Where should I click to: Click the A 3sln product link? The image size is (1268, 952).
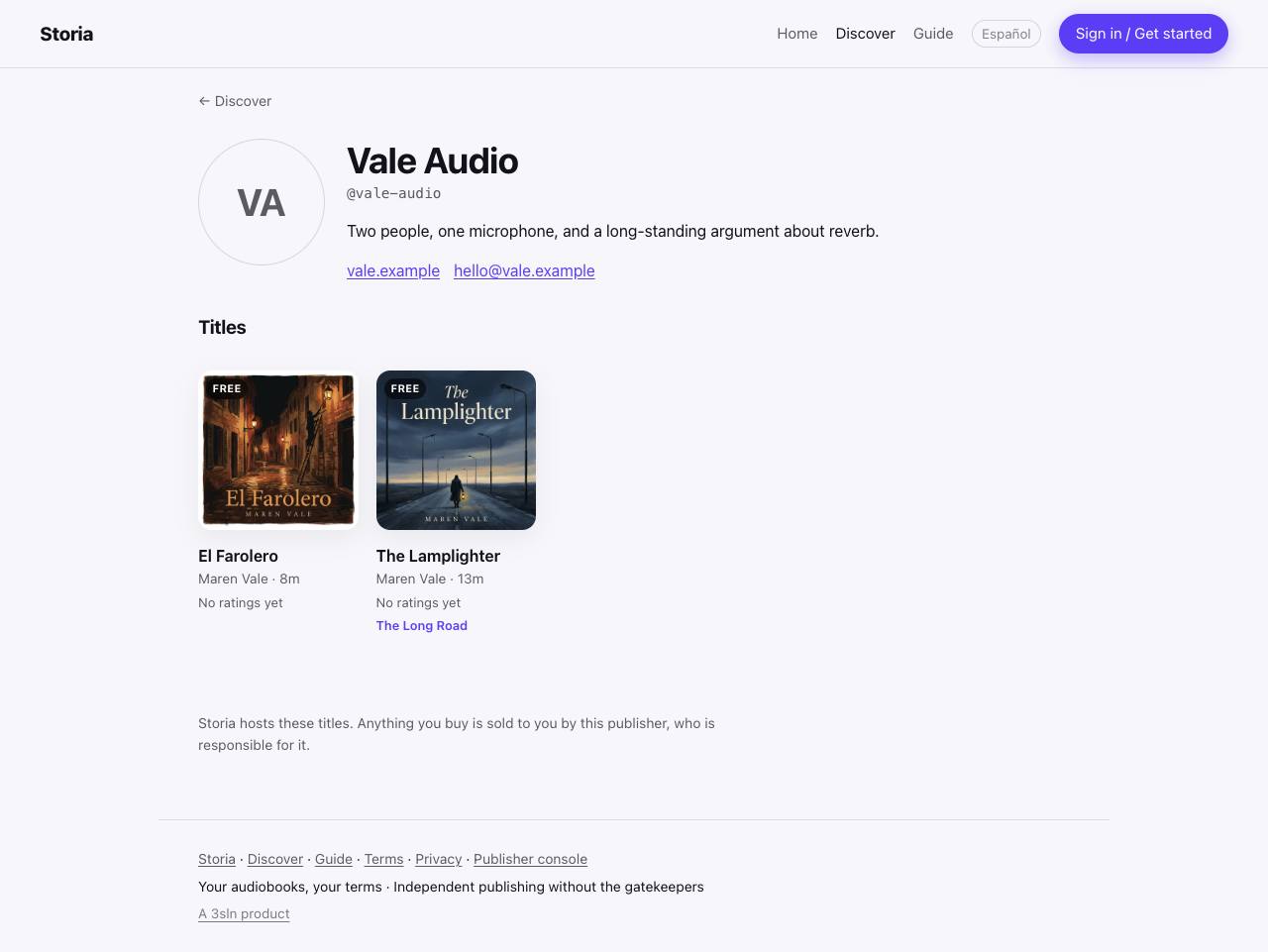[x=244, y=913]
